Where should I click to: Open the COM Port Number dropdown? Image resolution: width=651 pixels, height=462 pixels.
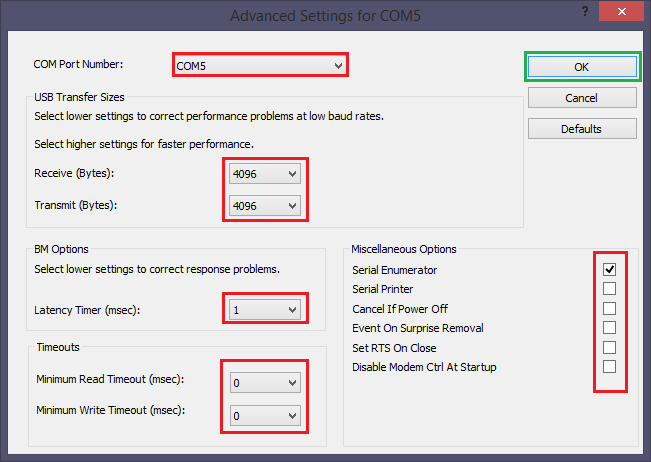260,65
